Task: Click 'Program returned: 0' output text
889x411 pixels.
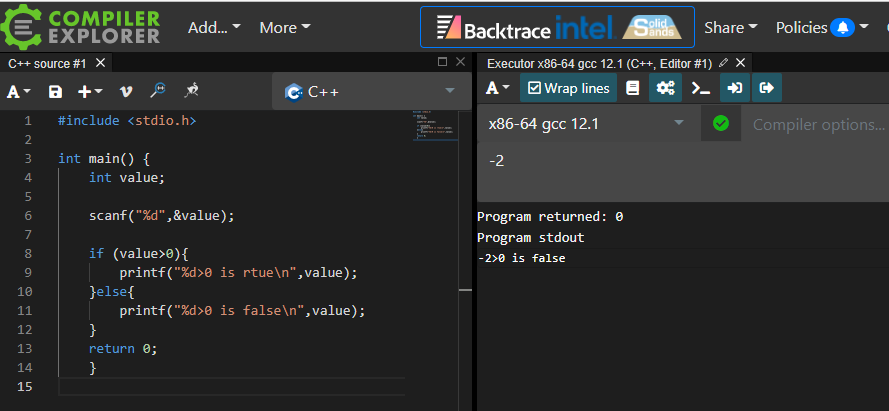Action: tap(550, 217)
